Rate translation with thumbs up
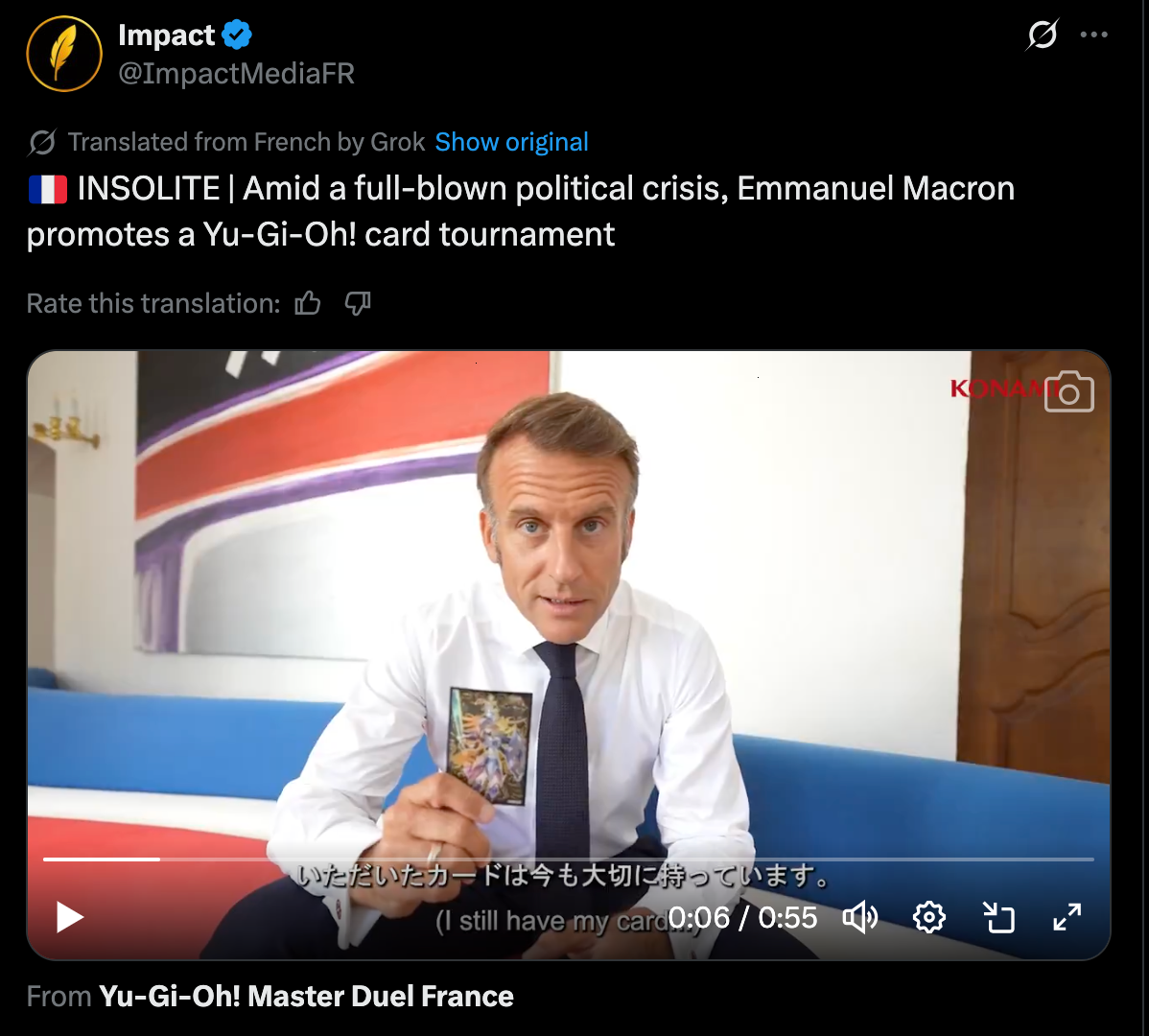 [x=308, y=302]
